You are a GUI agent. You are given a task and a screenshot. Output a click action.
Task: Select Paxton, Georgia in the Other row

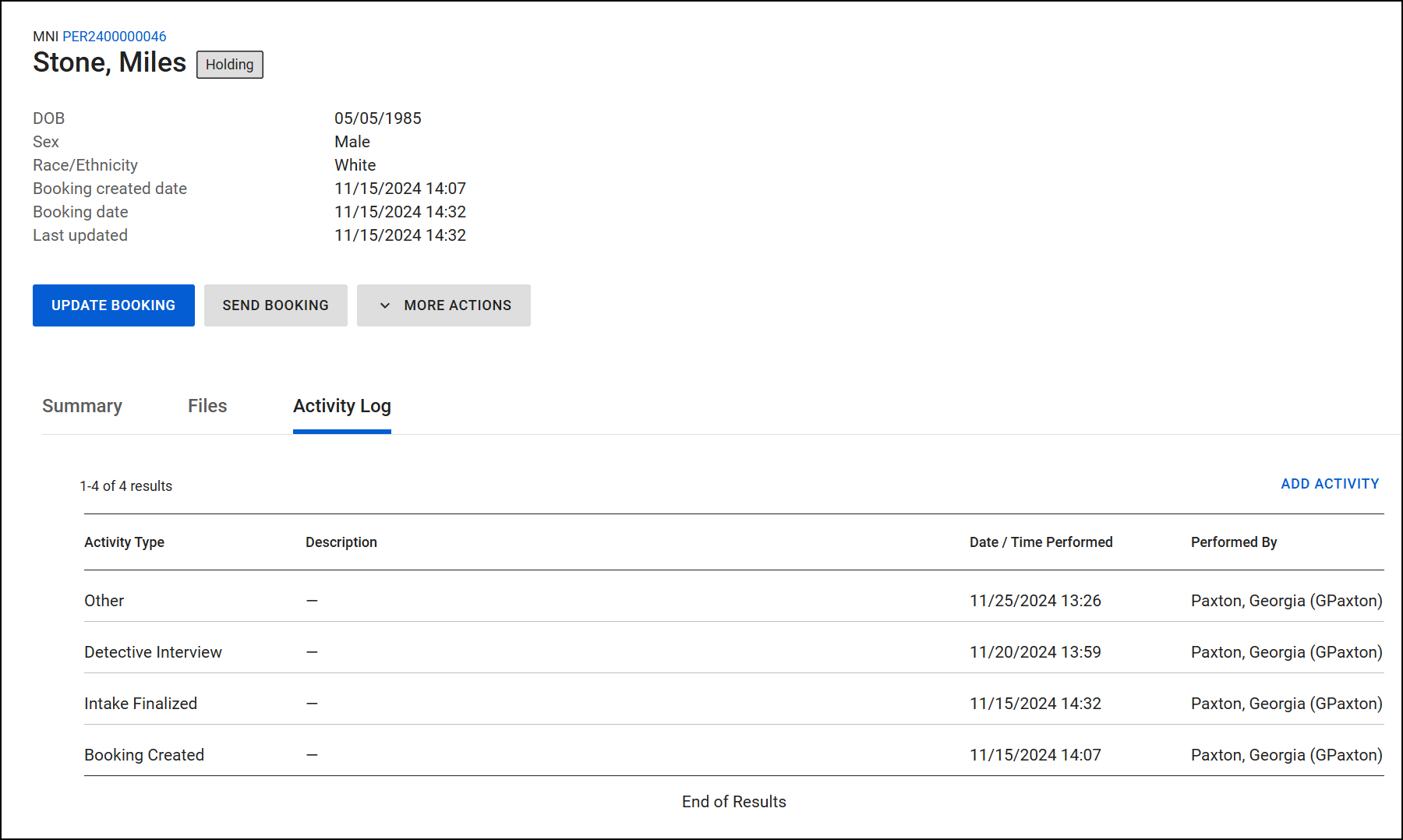(x=1285, y=600)
